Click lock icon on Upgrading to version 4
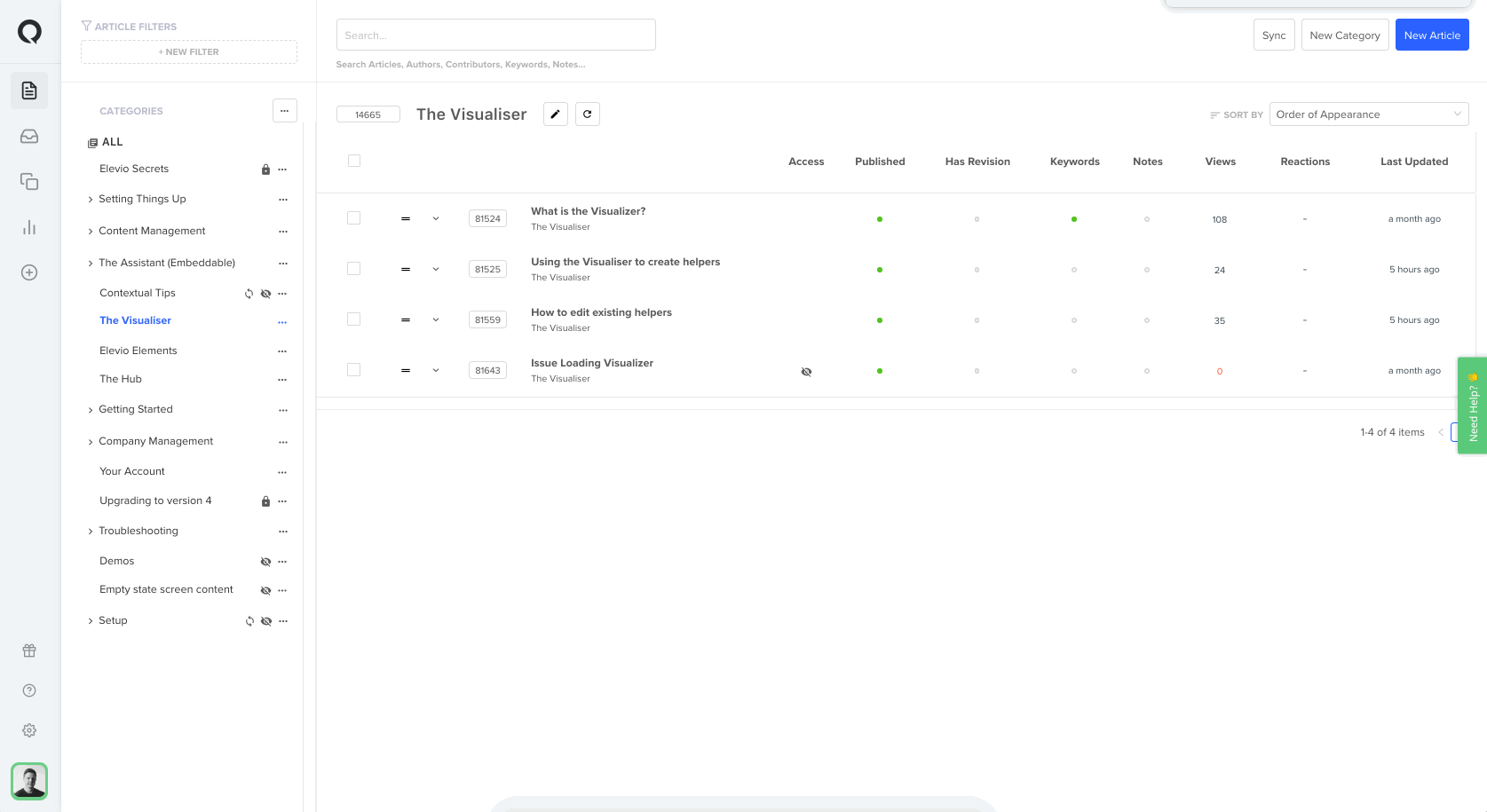This screenshot has width=1487, height=812. [x=265, y=501]
